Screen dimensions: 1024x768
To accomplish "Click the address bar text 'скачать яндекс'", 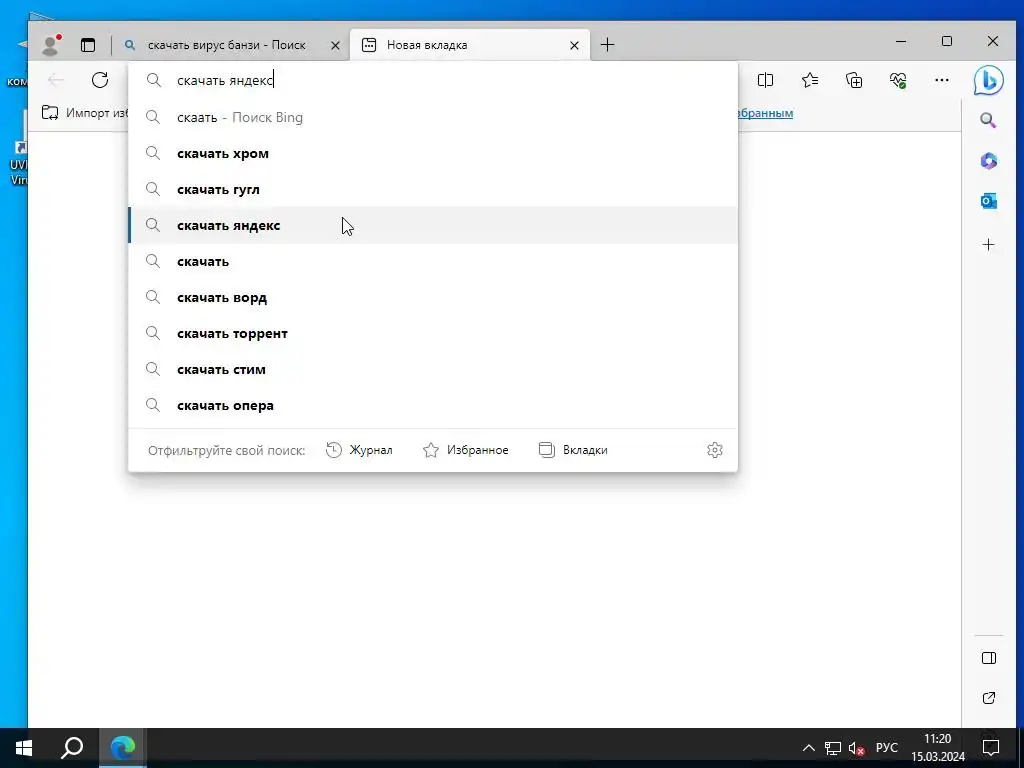I will (225, 80).
